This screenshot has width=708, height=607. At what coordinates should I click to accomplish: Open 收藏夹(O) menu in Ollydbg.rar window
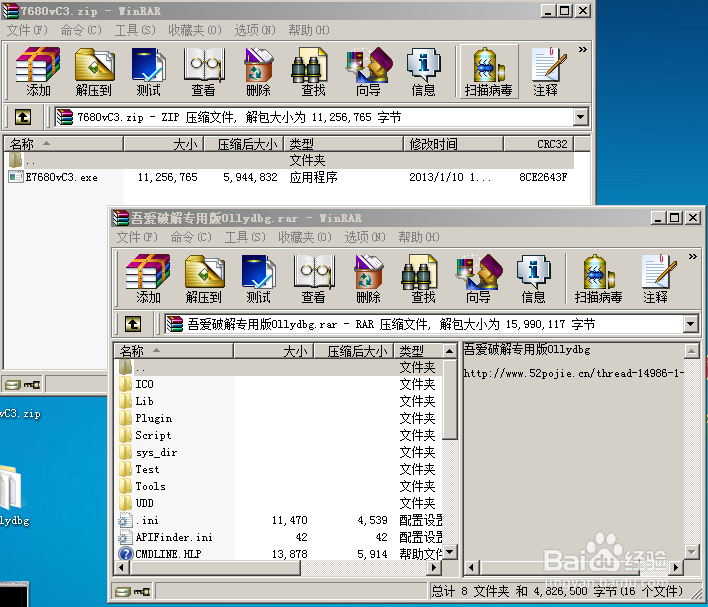pyautogui.click(x=305, y=237)
